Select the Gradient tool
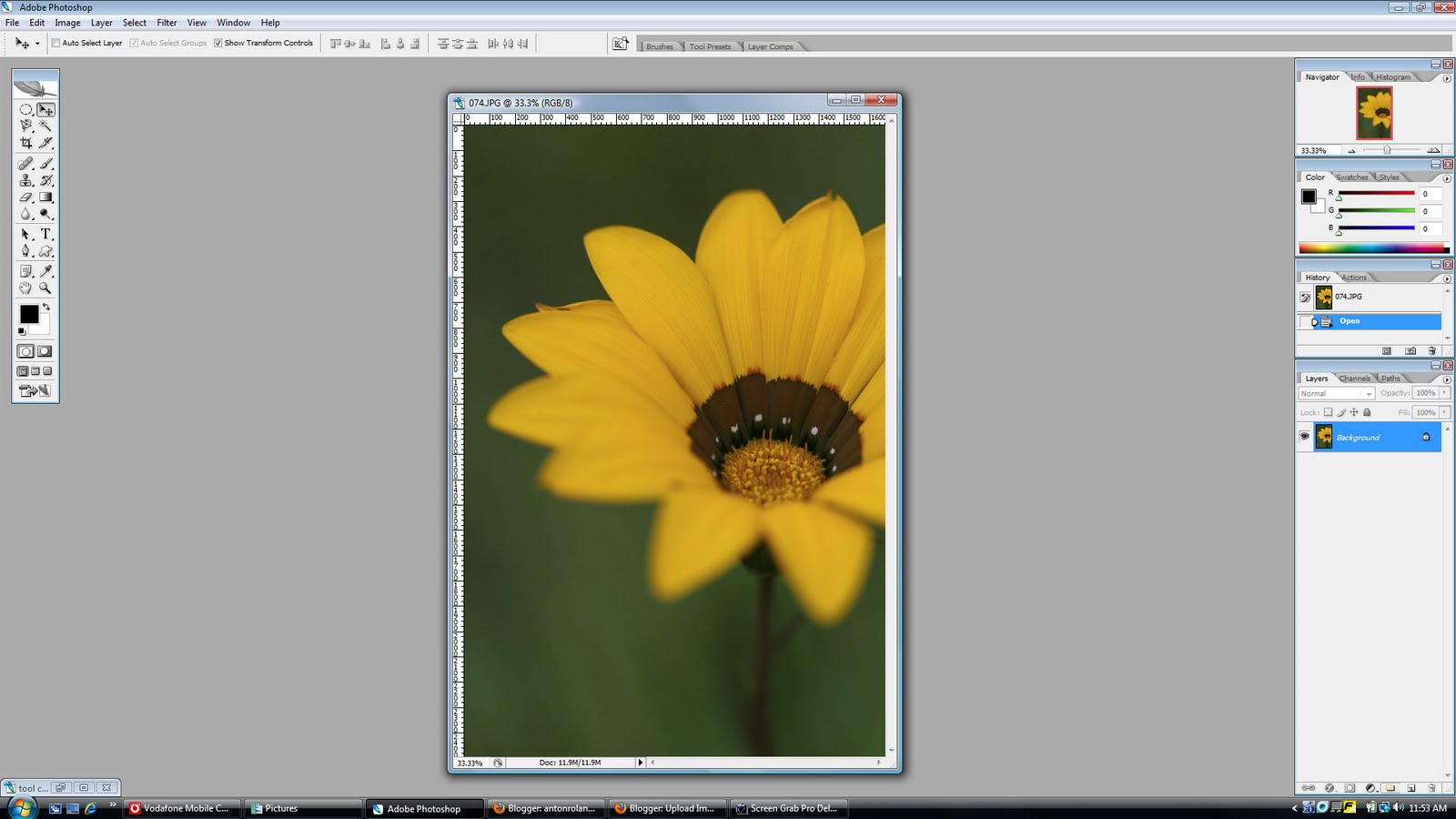Screen dimensions: 1456x819 pyautogui.click(x=45, y=197)
